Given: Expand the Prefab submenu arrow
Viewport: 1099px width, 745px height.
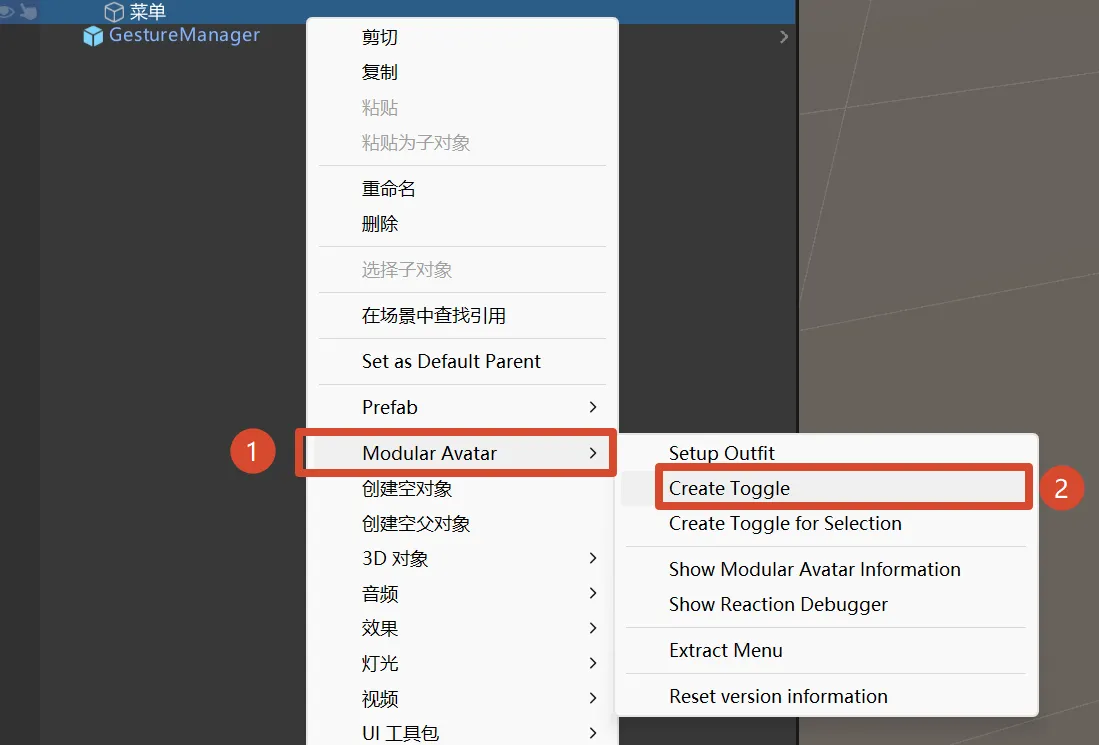Looking at the screenshot, I should 593,407.
